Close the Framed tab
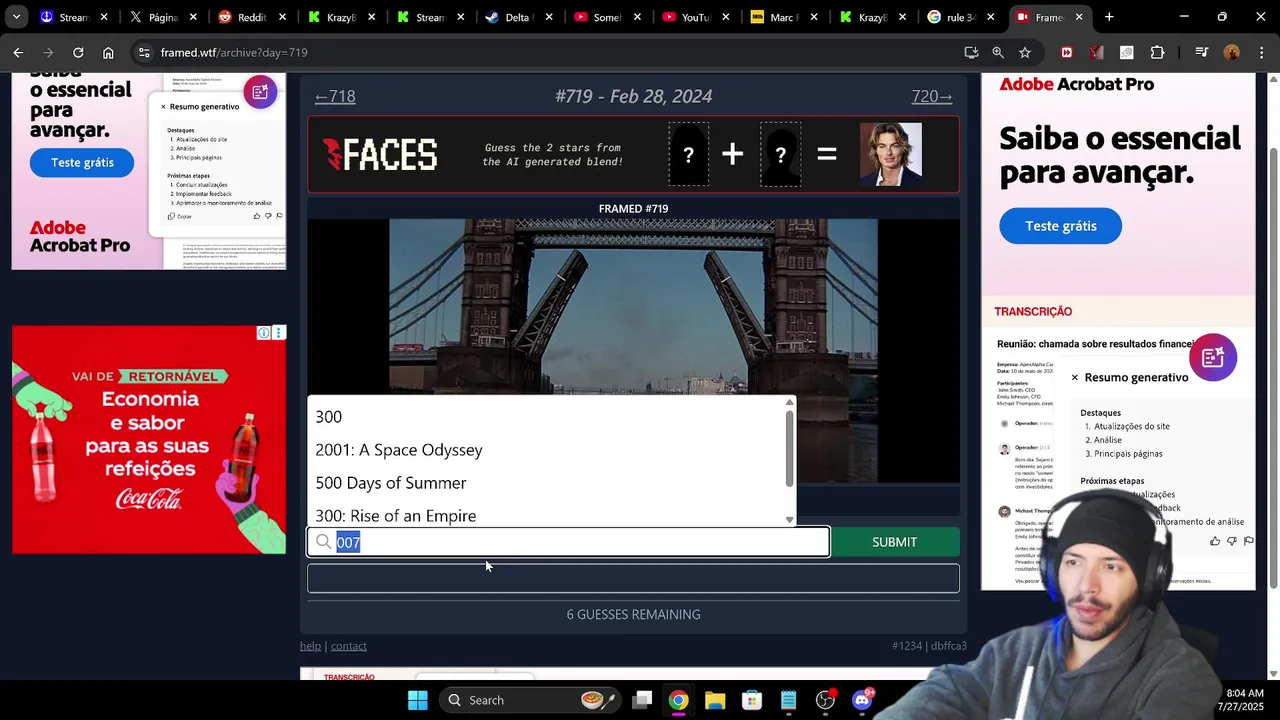This screenshot has height=720, width=1280. (x=1079, y=17)
